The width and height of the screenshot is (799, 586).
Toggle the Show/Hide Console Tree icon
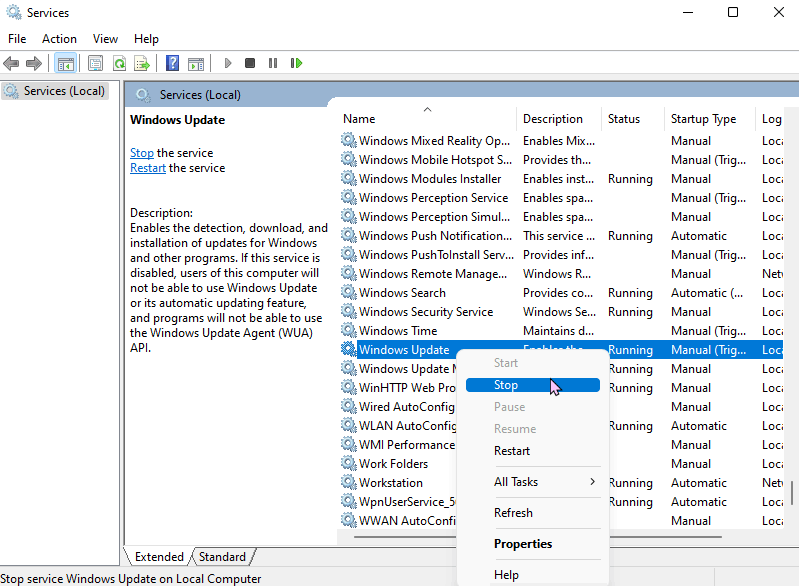[x=66, y=64]
